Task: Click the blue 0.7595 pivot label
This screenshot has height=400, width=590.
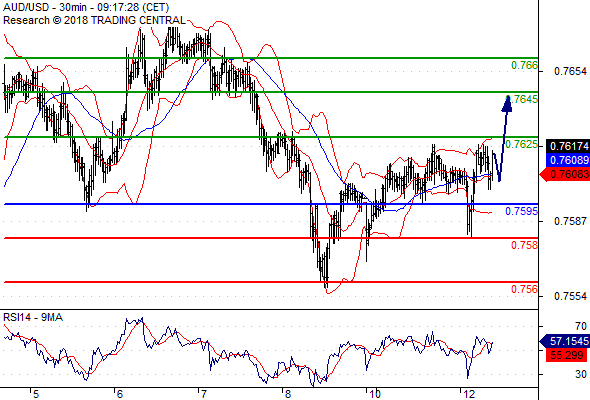Action: point(522,211)
